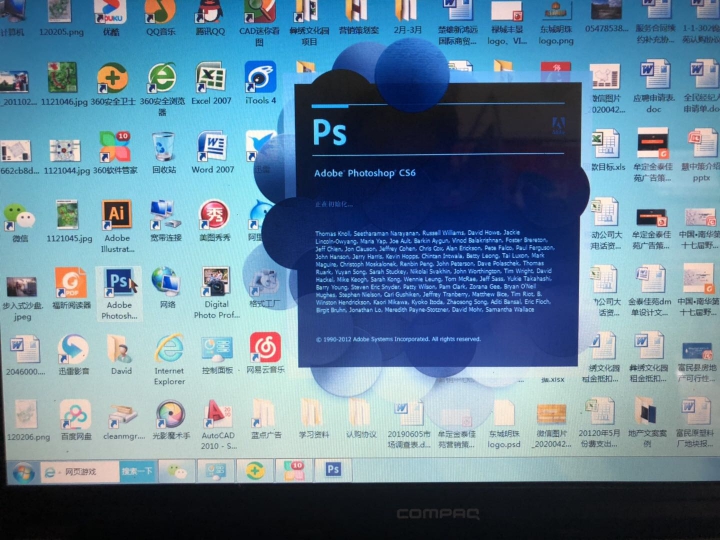Open 360安全浏览器 shortcut

162,89
